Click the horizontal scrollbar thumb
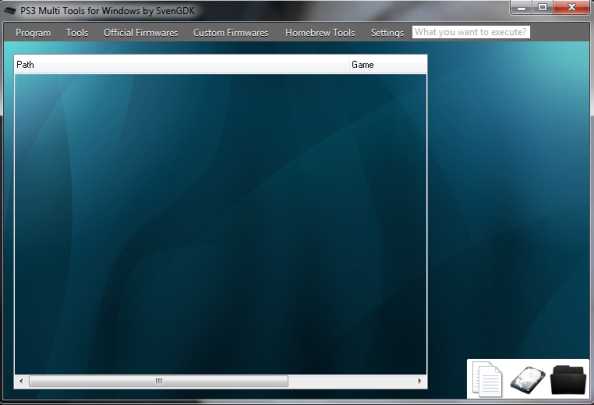Image resolution: width=594 pixels, height=405 pixels. pyautogui.click(x=159, y=381)
